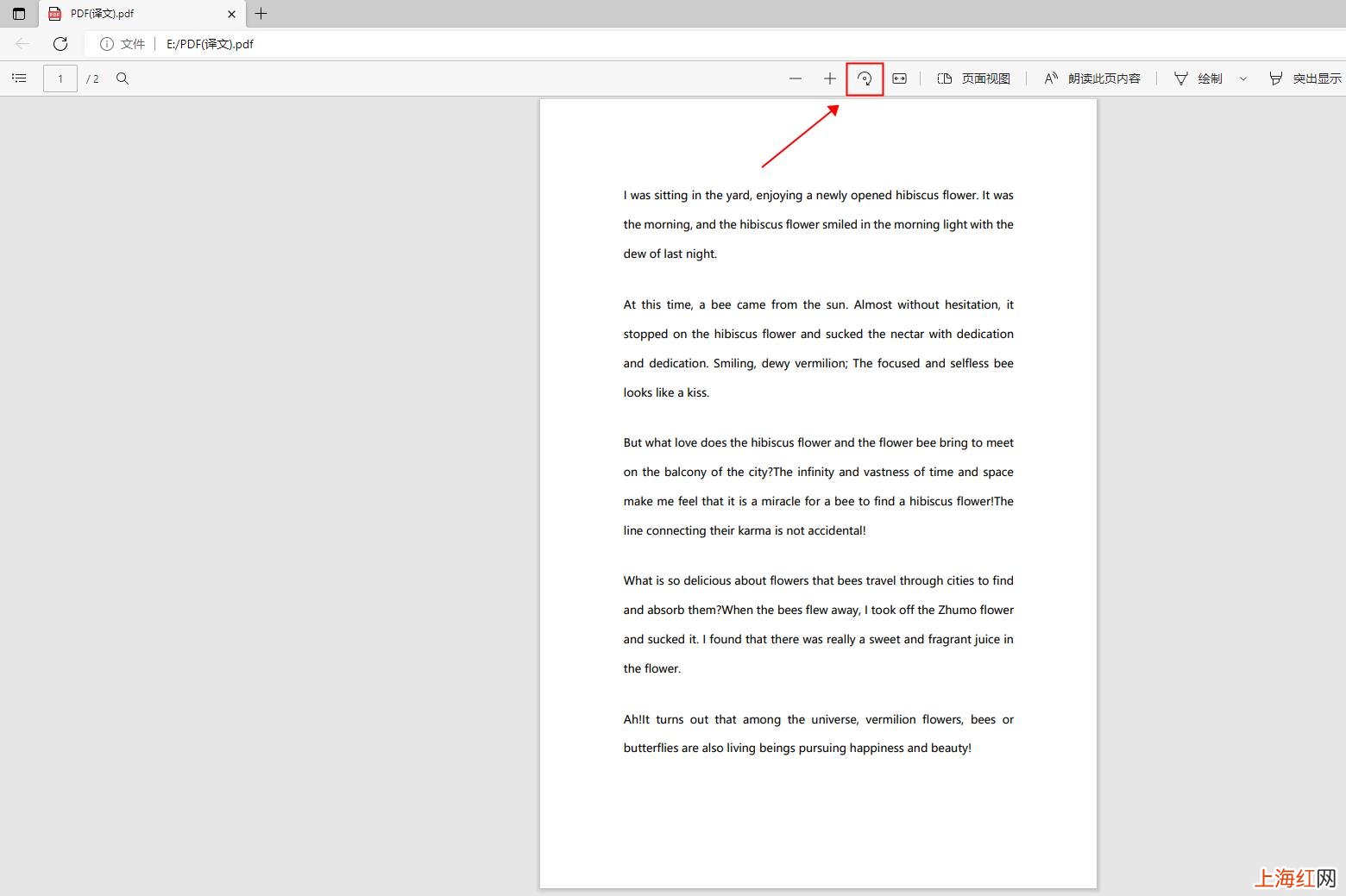The width and height of the screenshot is (1346, 896).
Task: Toggle the table of contents panel
Action: (19, 78)
